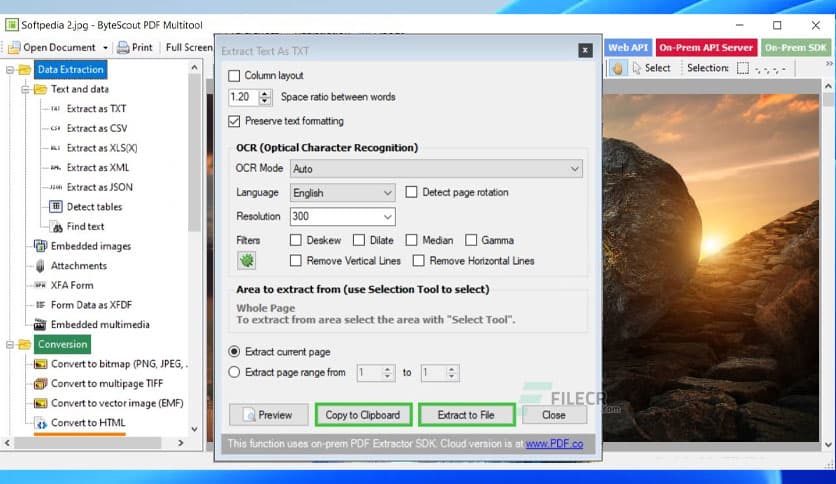Click the tree panel horizontal scrollbar

tap(88, 443)
